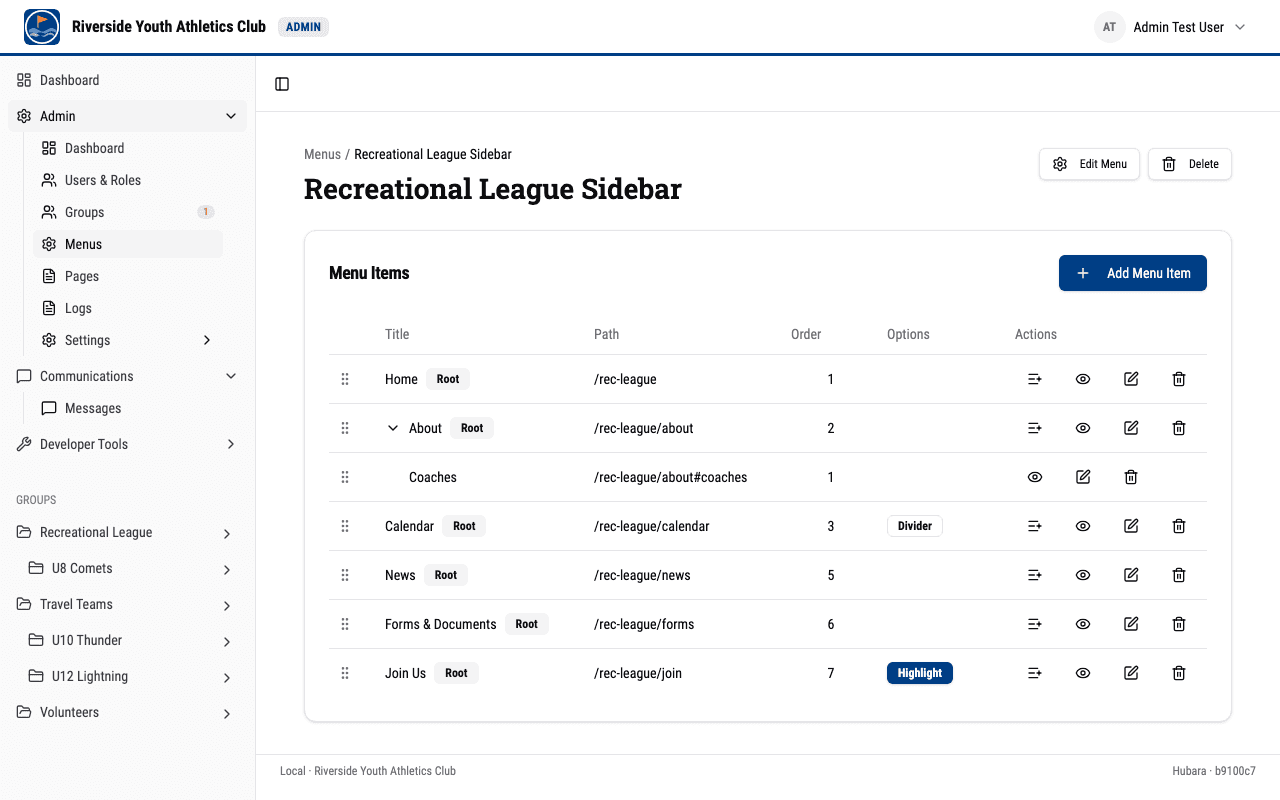Click the Edit Menu button

coord(1090,164)
